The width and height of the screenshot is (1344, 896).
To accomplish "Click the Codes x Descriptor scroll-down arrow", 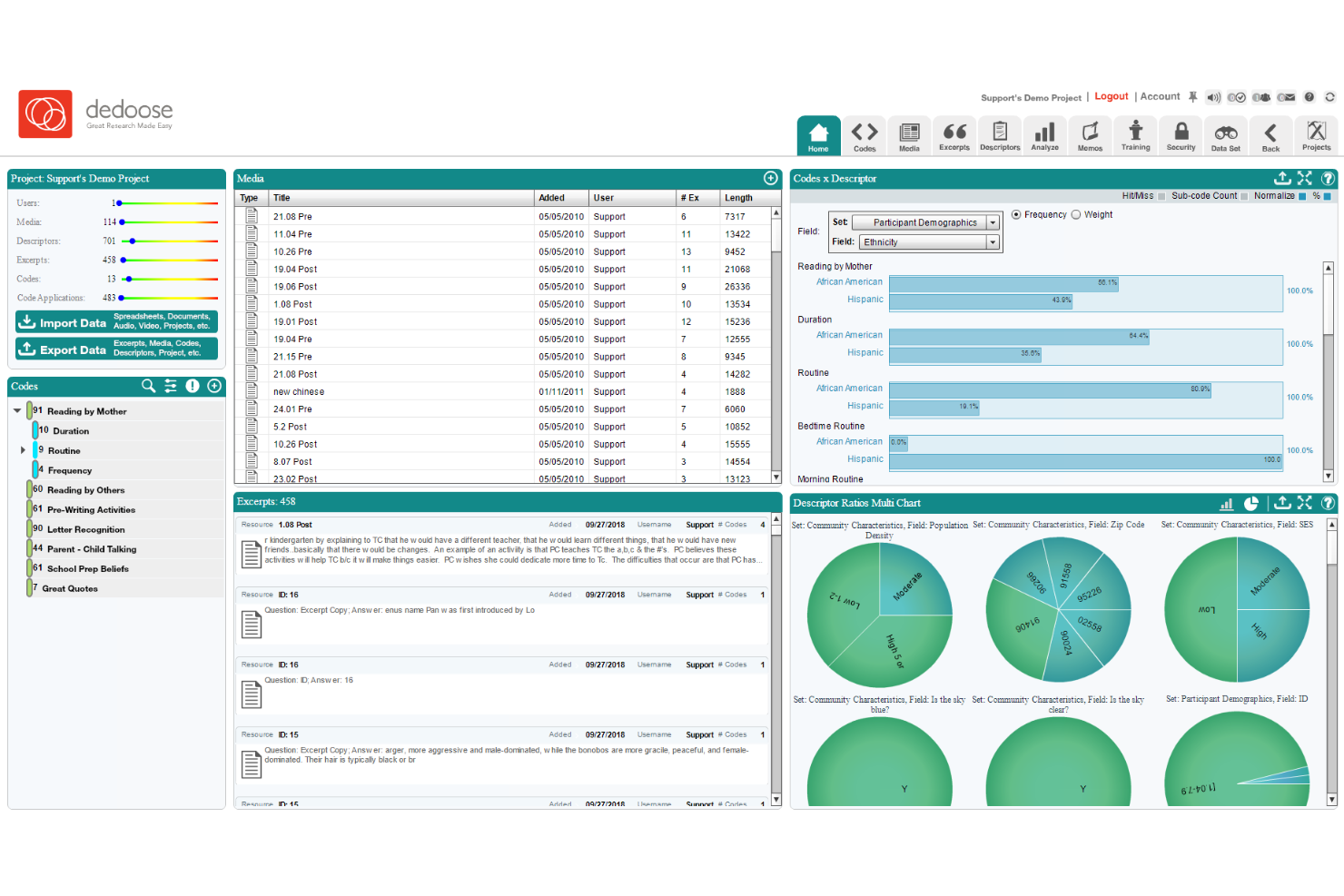I will pos(1328,476).
